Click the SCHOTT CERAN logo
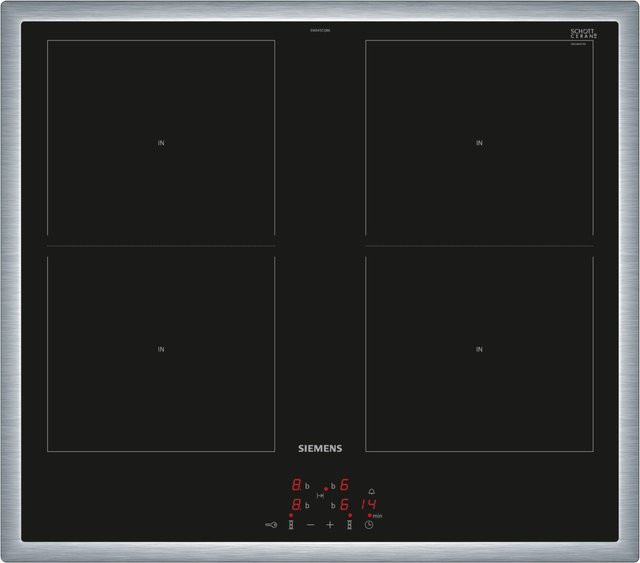 click(x=584, y=33)
